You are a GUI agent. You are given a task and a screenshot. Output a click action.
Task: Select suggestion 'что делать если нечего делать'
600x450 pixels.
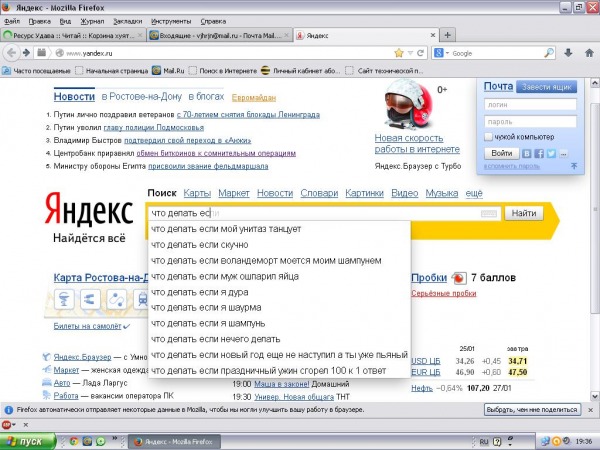279,339
